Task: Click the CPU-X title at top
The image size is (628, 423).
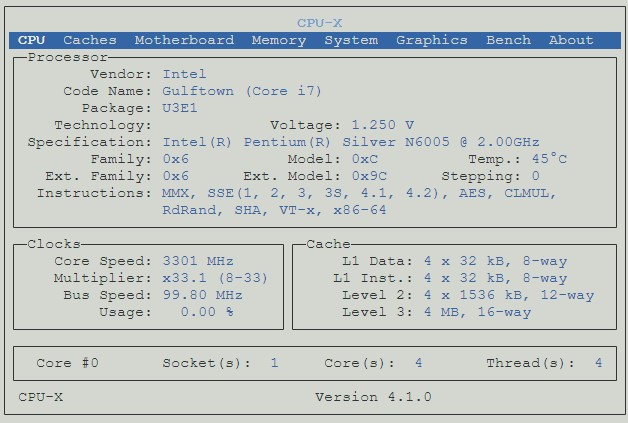Action: [x=319, y=23]
